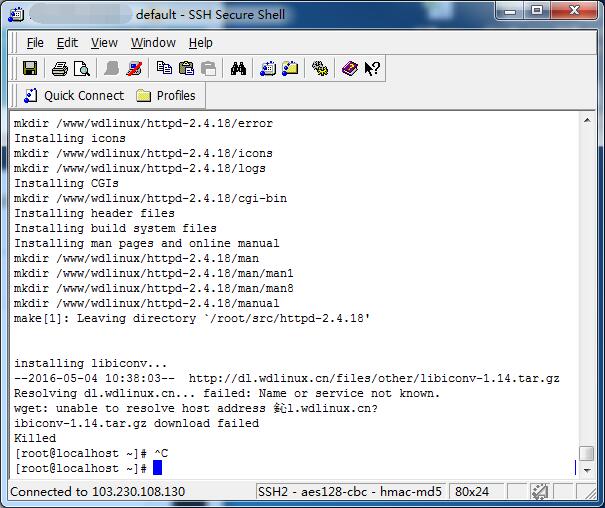Activate the What's This help pointer icon
Image resolution: width=605 pixels, height=508 pixels.
click(372, 69)
